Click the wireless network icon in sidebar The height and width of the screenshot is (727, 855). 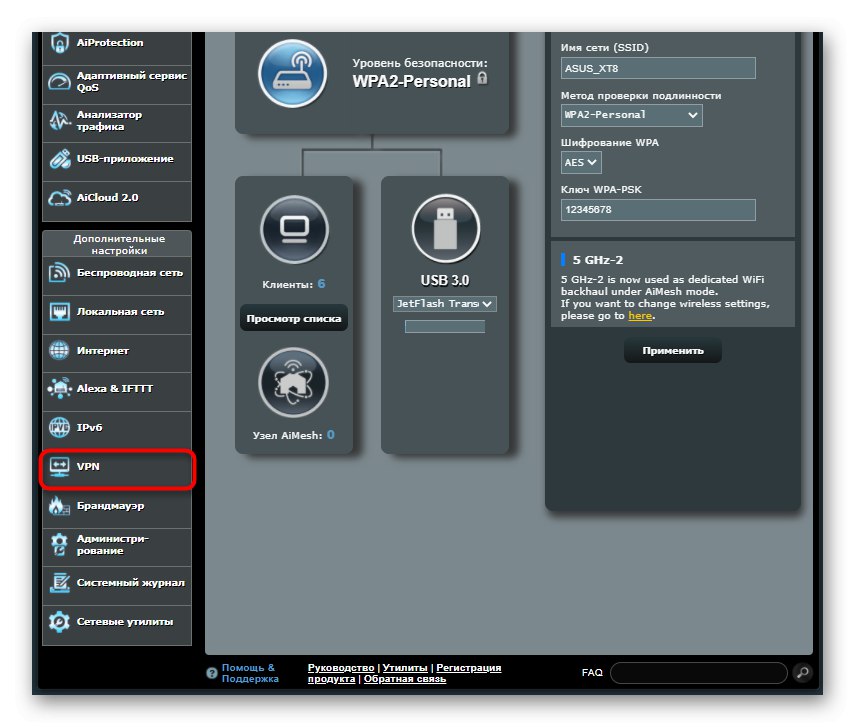coord(59,273)
